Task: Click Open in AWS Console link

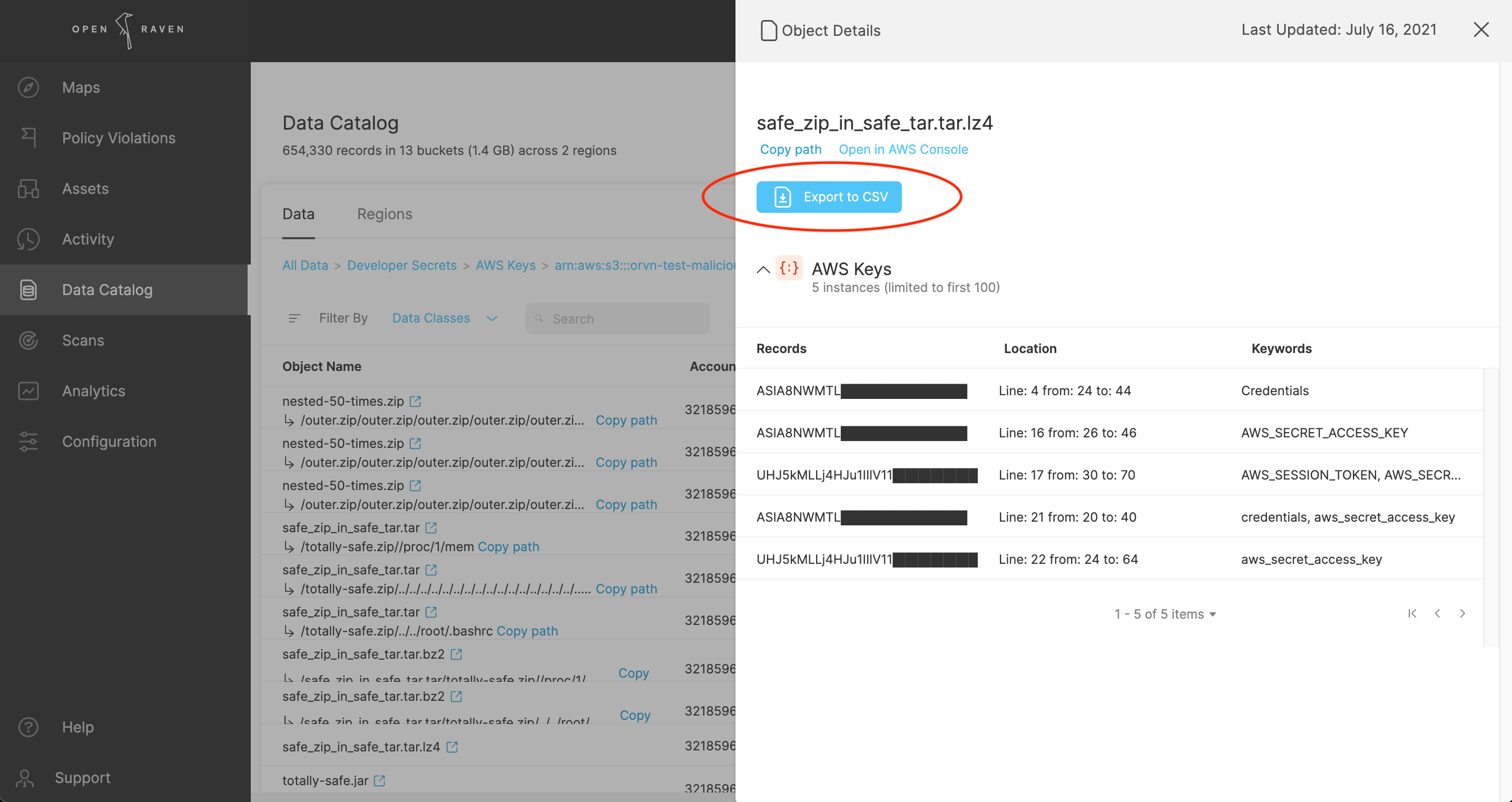Action: pyautogui.click(x=903, y=150)
